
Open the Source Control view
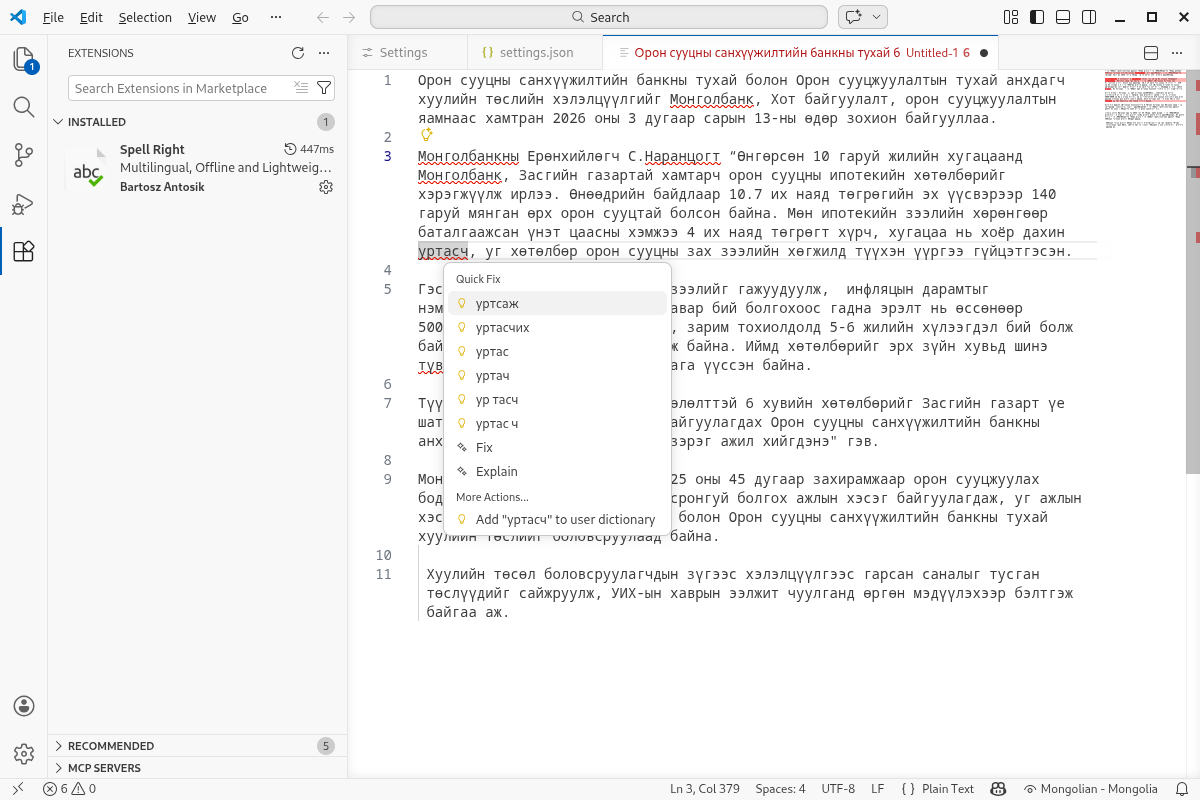[24, 155]
